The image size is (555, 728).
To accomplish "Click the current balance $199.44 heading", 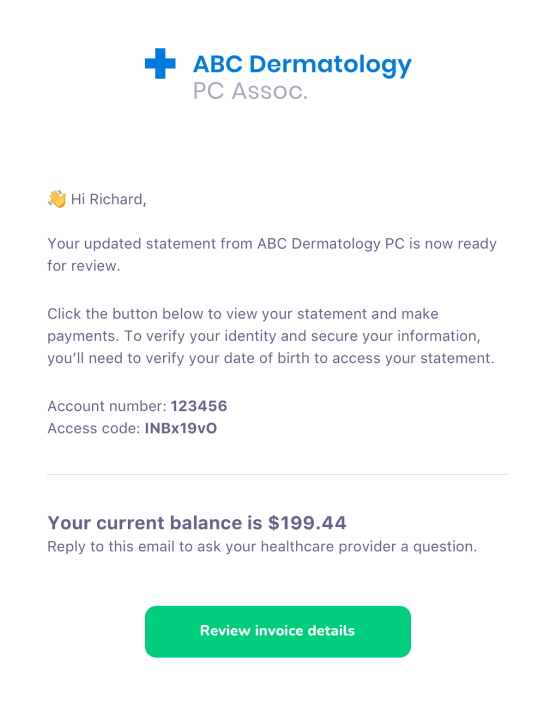I will tap(197, 523).
